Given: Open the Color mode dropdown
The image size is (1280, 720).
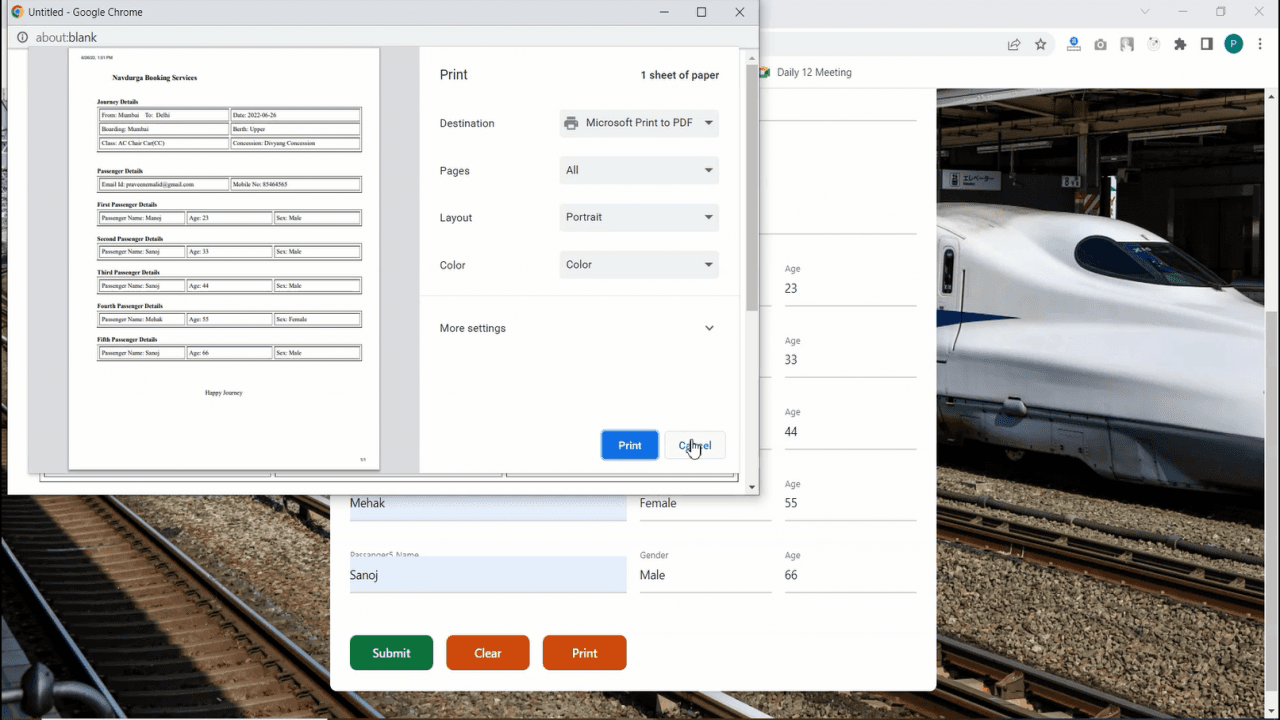Looking at the screenshot, I should (639, 265).
